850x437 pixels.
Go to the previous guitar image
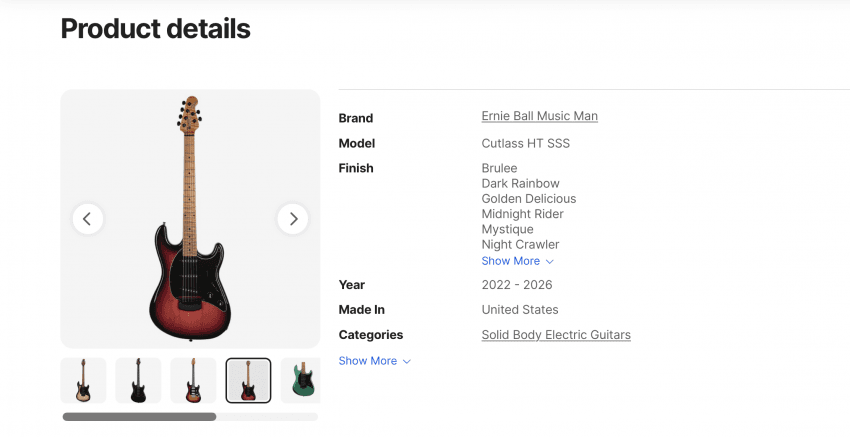[87, 218]
